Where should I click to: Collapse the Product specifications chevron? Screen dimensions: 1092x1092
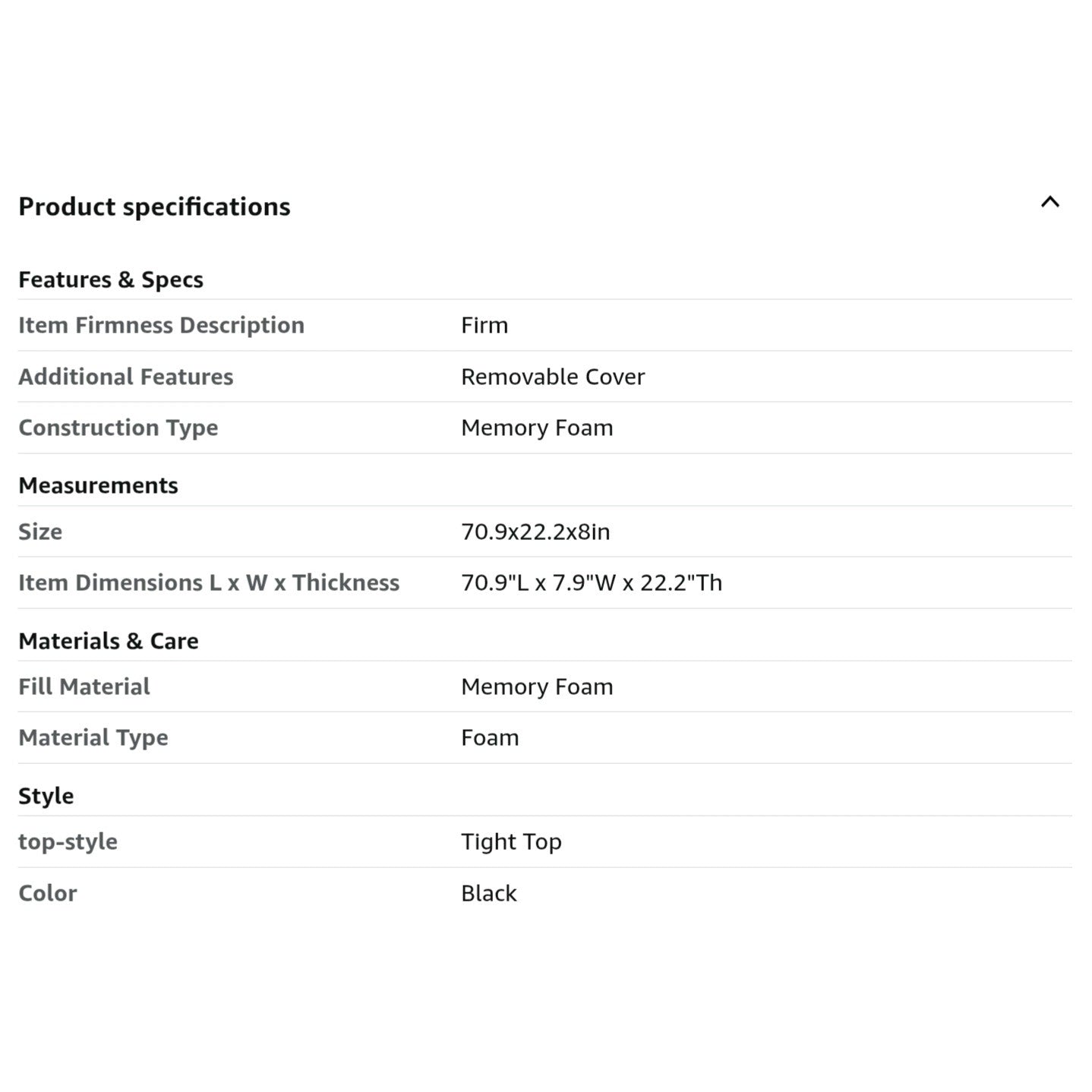click(1049, 202)
